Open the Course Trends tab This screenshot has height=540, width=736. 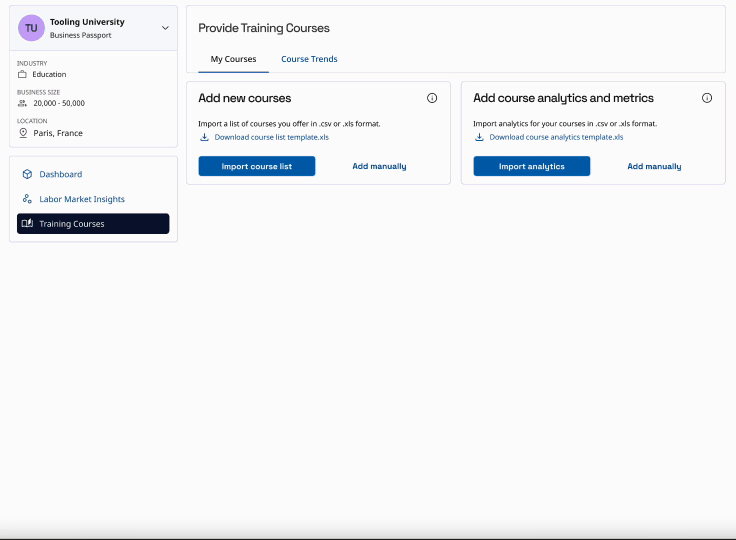pos(309,59)
